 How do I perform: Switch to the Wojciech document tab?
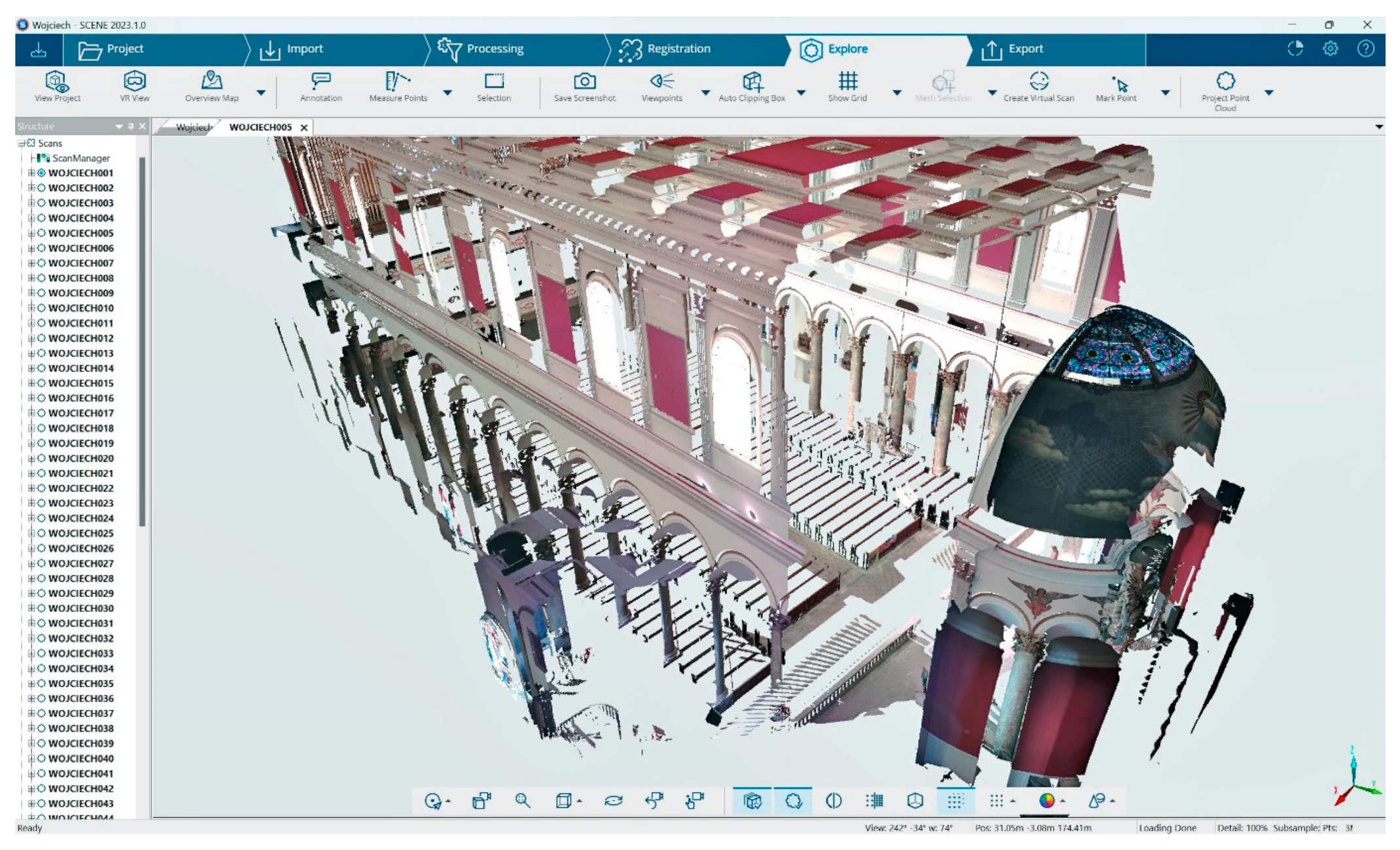pos(193,127)
